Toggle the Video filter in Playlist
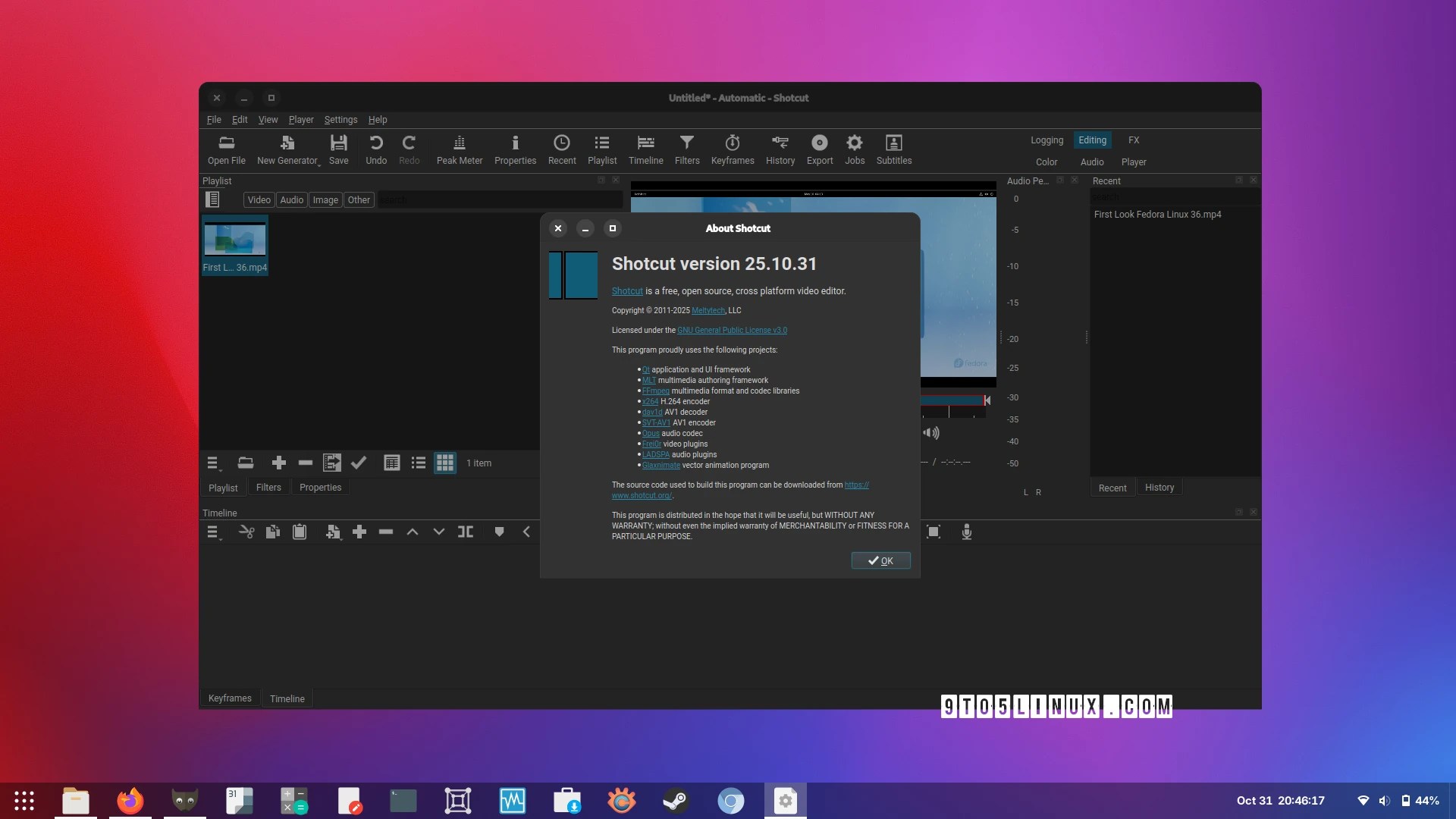Image resolution: width=1456 pixels, height=819 pixels. [259, 200]
